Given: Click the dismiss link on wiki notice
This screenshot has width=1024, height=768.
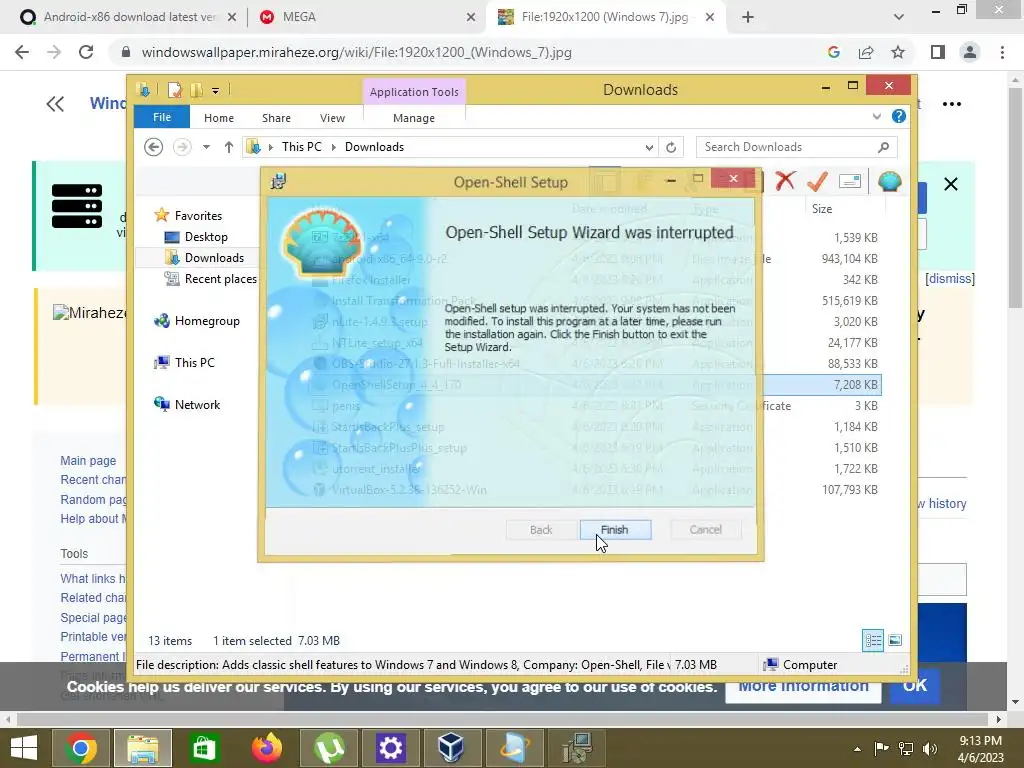Looking at the screenshot, I should pyautogui.click(x=950, y=279).
